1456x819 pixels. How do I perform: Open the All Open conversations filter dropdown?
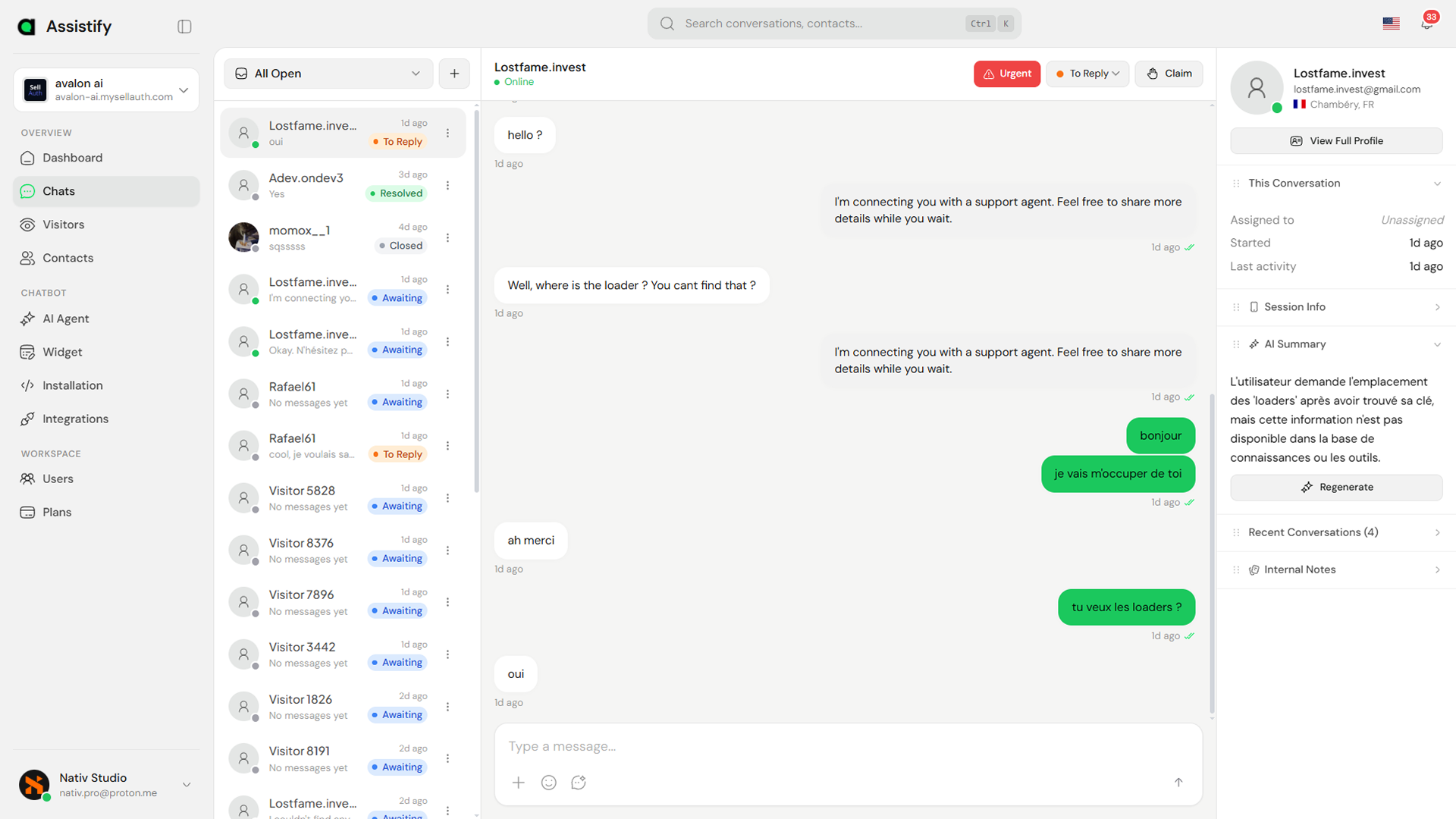point(328,74)
